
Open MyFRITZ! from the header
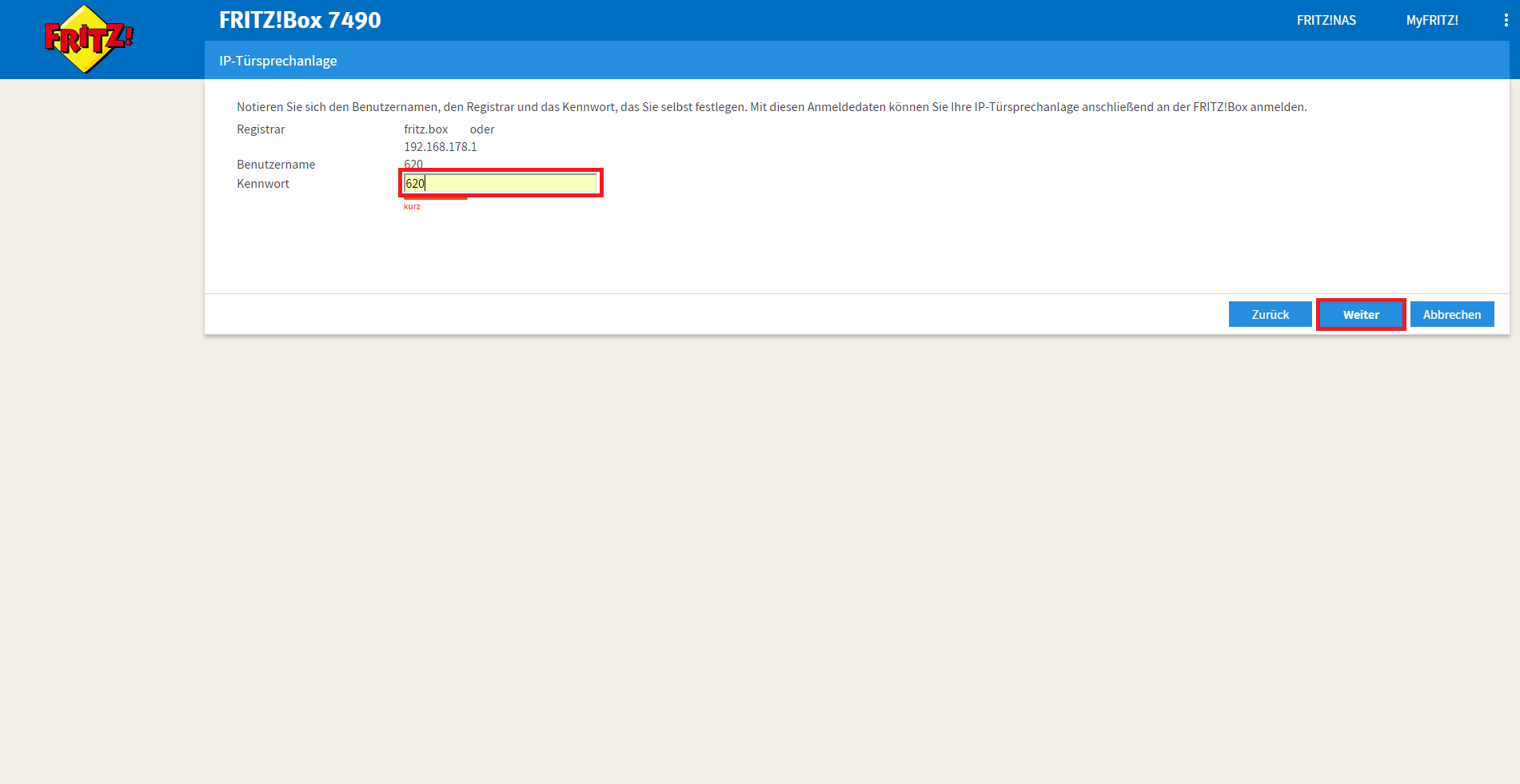[x=1431, y=21]
